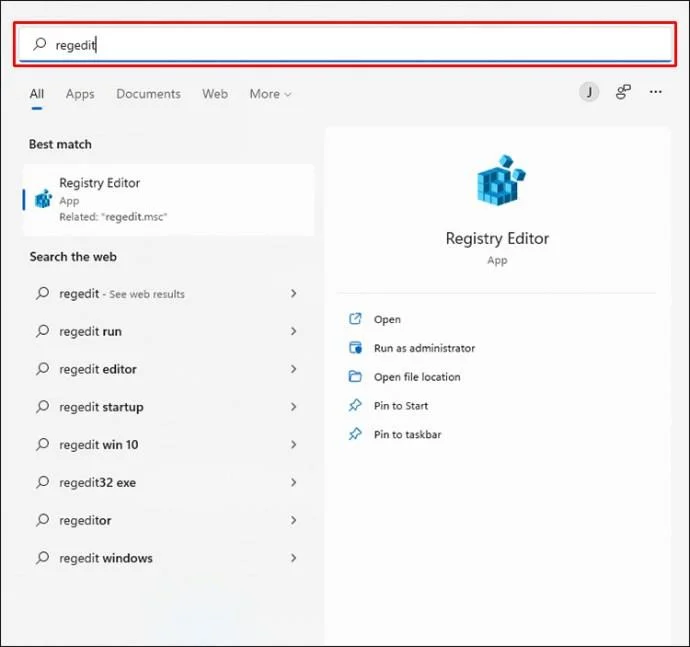Click search icon beside 'regedit windows'
Screen dimensions: 690x647
(42, 558)
